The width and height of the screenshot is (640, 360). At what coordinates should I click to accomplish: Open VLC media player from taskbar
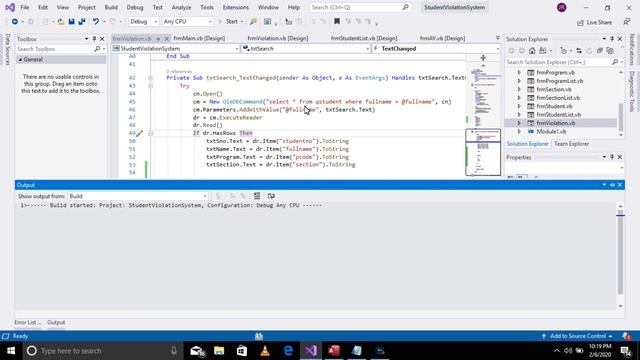coord(265,351)
